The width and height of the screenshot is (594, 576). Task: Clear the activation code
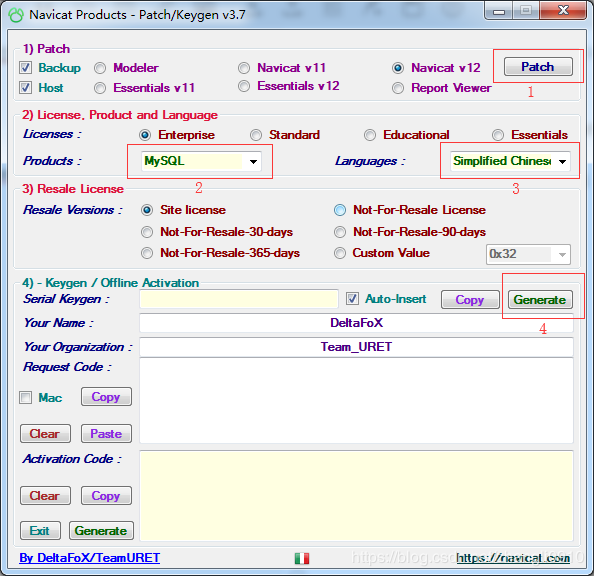45,496
